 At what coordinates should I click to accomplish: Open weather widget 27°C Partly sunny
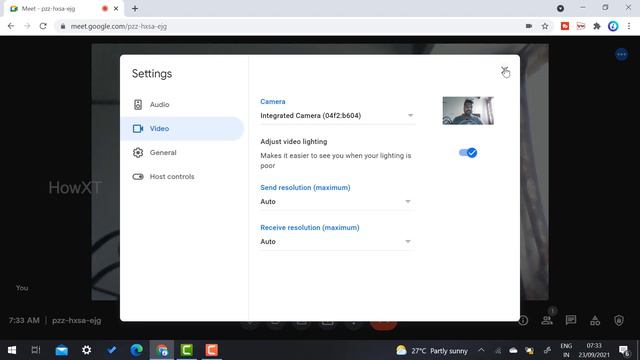point(432,351)
